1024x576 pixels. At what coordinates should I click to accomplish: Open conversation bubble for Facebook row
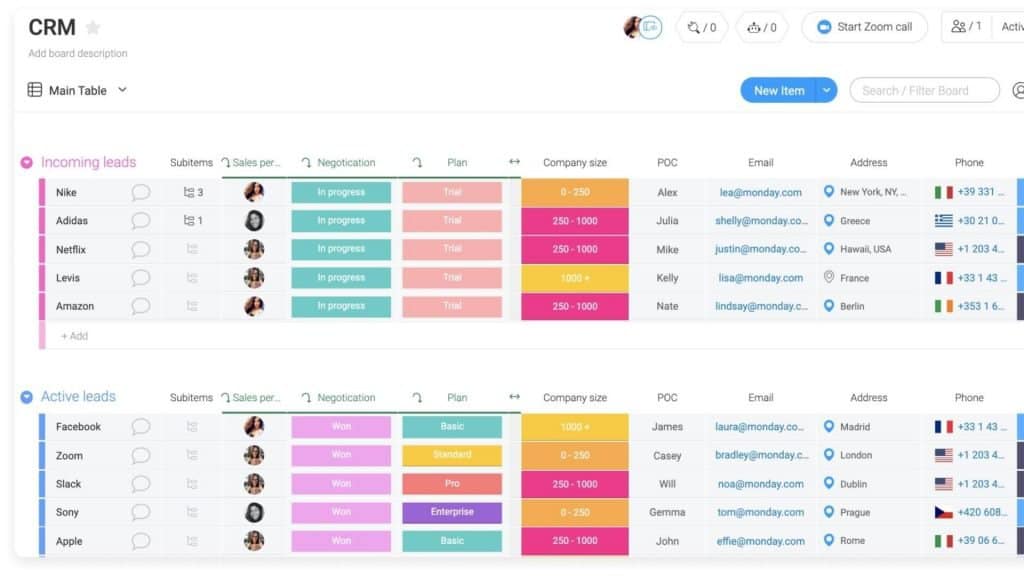pyautogui.click(x=140, y=426)
